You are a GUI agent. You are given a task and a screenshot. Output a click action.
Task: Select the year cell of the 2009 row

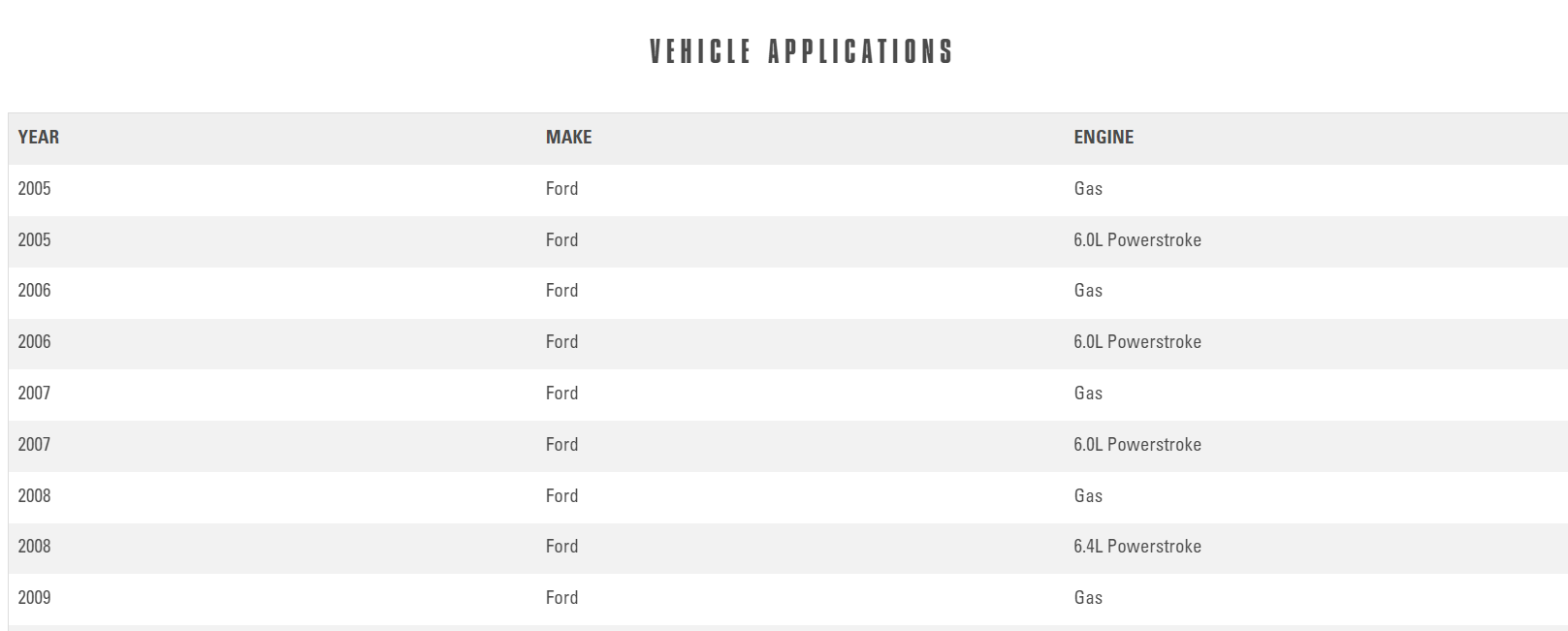(x=34, y=598)
